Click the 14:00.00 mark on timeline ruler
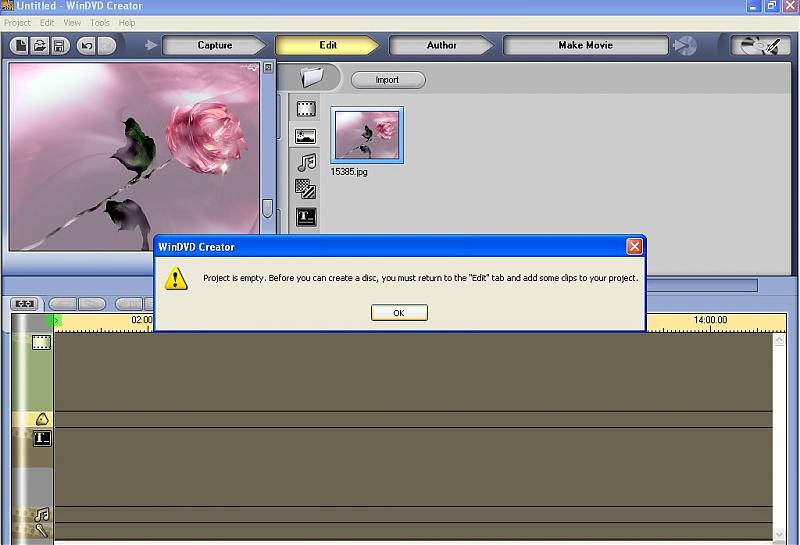 point(710,320)
